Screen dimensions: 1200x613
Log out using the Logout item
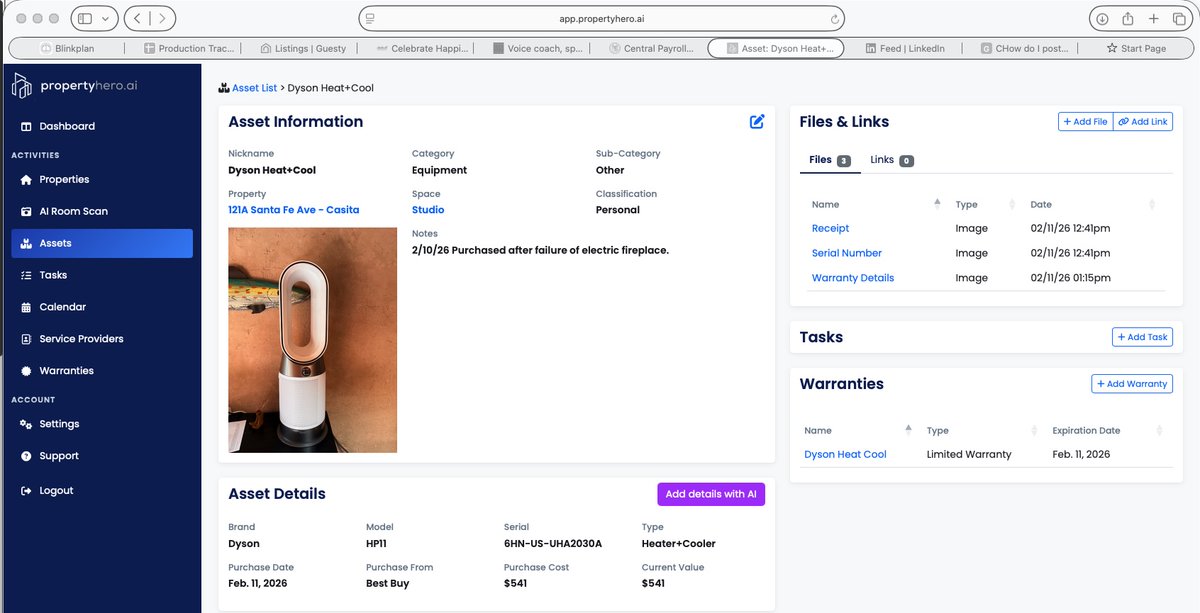[56, 491]
